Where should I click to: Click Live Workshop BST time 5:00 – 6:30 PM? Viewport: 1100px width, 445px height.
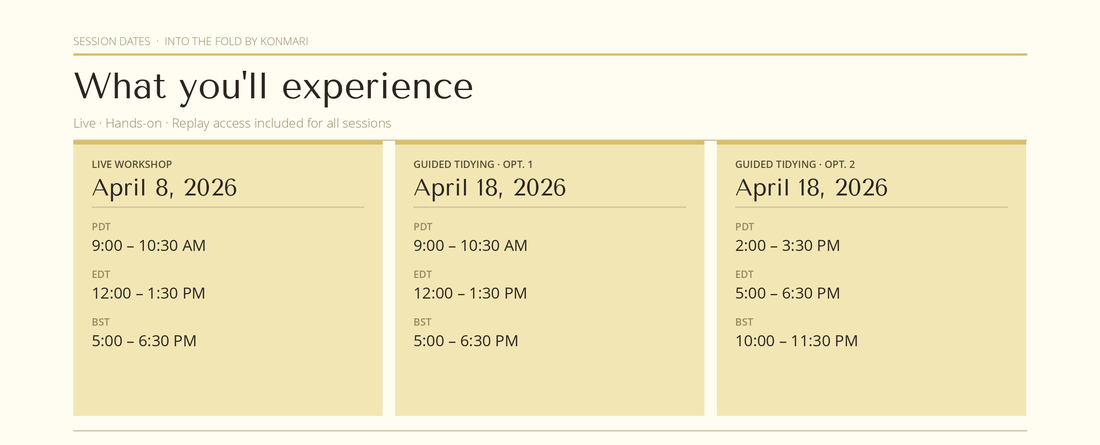tap(144, 341)
